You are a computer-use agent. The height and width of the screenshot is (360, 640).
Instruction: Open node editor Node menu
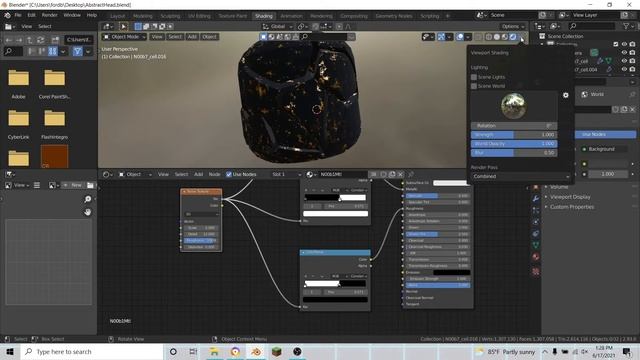pyautogui.click(x=215, y=174)
